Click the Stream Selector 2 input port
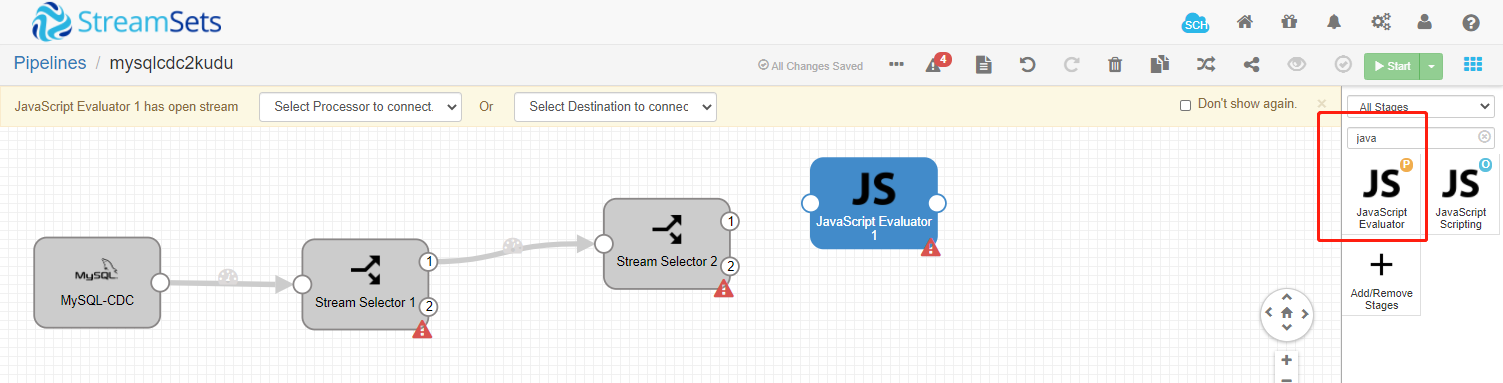Image resolution: width=1503 pixels, height=383 pixels. click(x=603, y=243)
